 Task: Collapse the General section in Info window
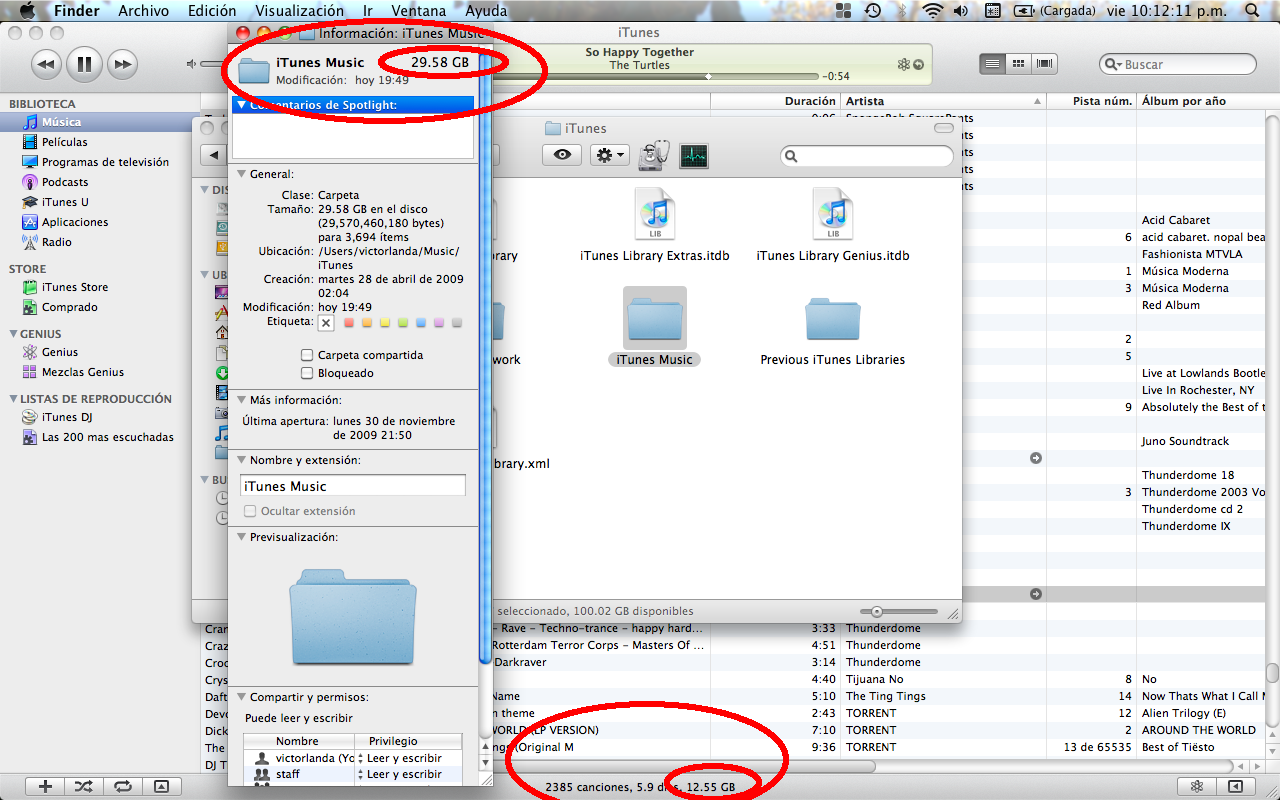[241, 174]
